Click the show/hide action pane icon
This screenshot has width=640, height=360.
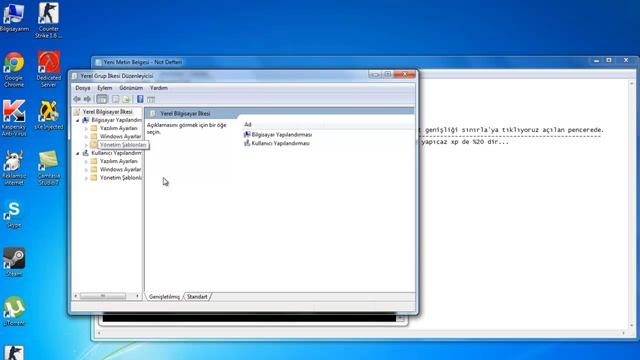[x=151, y=99]
